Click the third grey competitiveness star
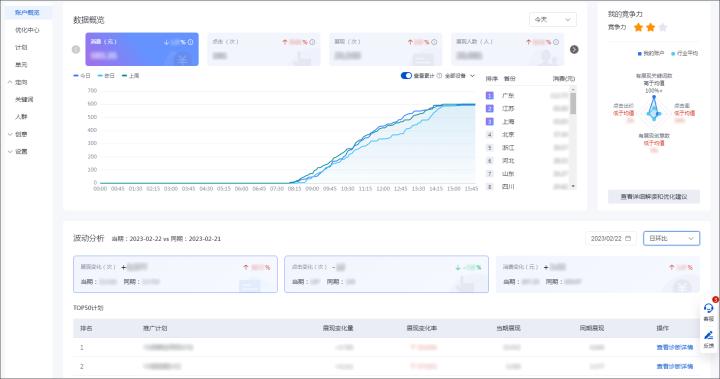Screen dimensions: 720x379 tap(663, 28)
